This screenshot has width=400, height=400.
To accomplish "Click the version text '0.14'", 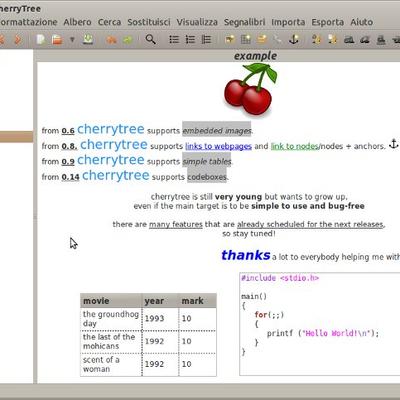I will tap(70, 177).
